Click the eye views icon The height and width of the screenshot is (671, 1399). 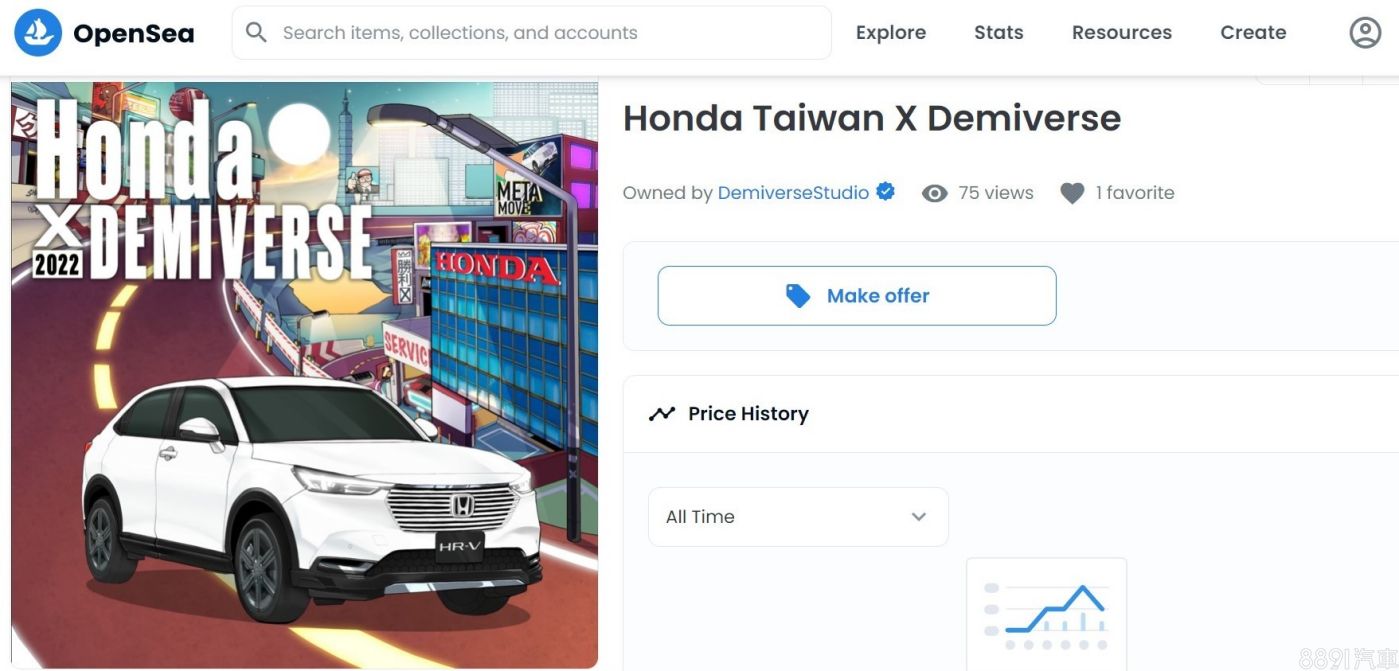click(934, 193)
